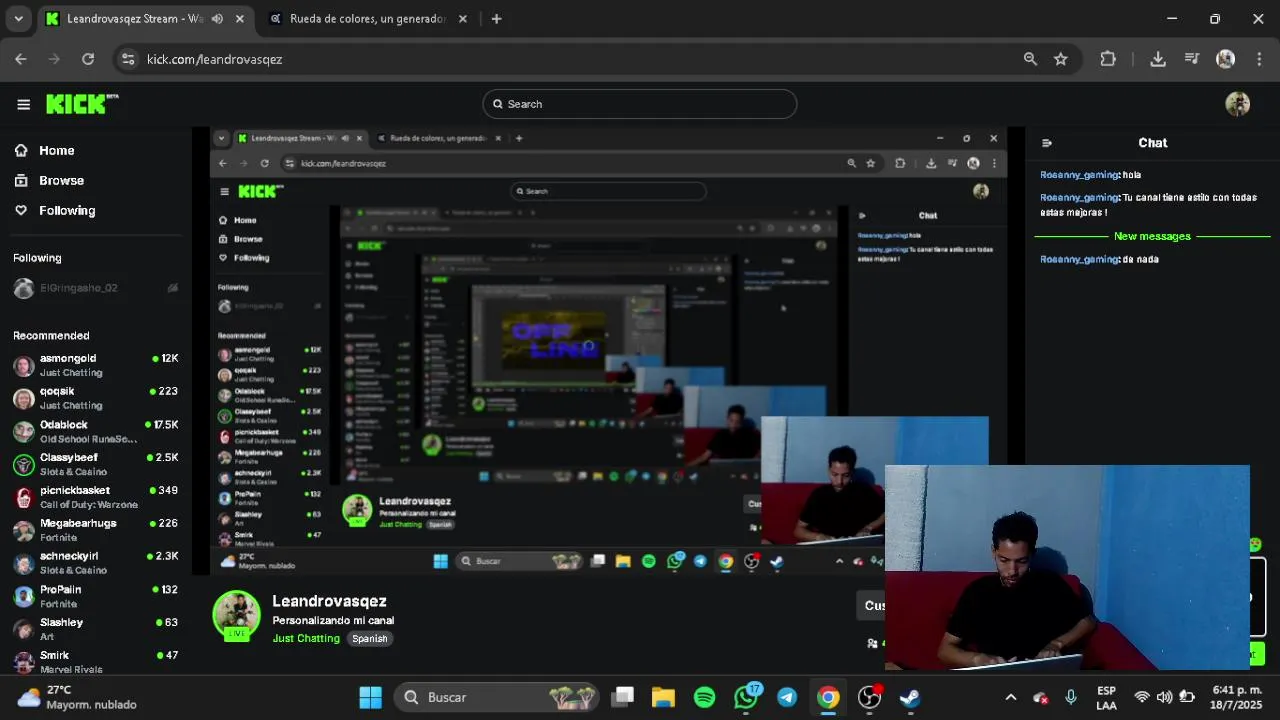Click Rosanny_gaming username on 'de nada' message
This screenshot has height=720, width=1280.
point(1079,259)
